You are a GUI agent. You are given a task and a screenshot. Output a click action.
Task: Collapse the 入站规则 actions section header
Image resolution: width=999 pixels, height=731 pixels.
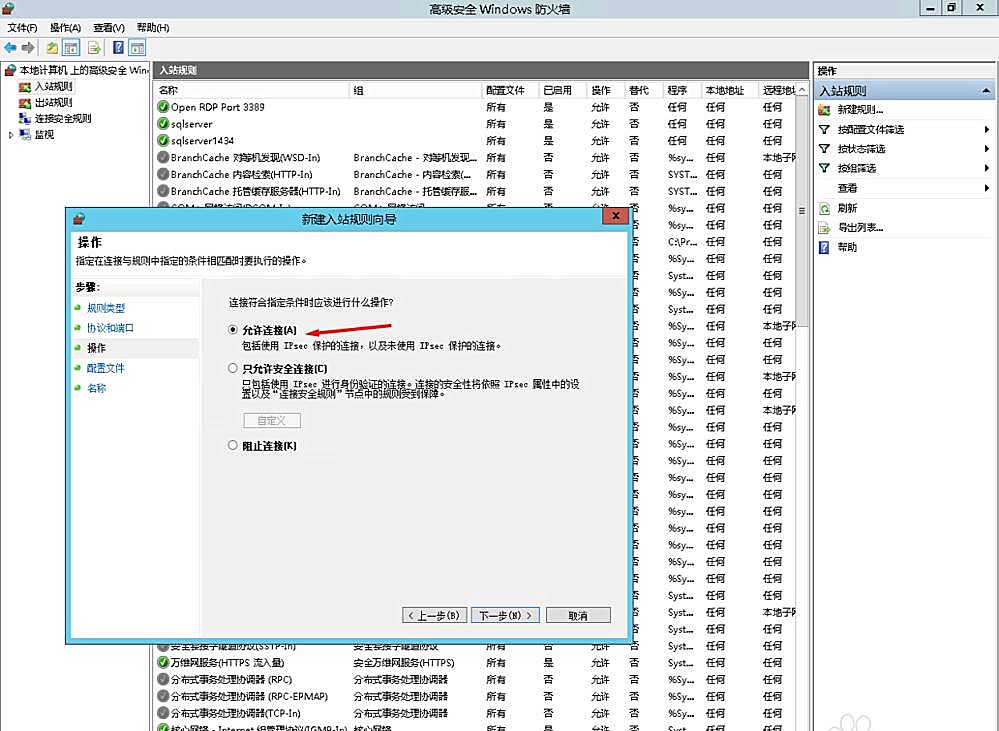click(x=986, y=90)
